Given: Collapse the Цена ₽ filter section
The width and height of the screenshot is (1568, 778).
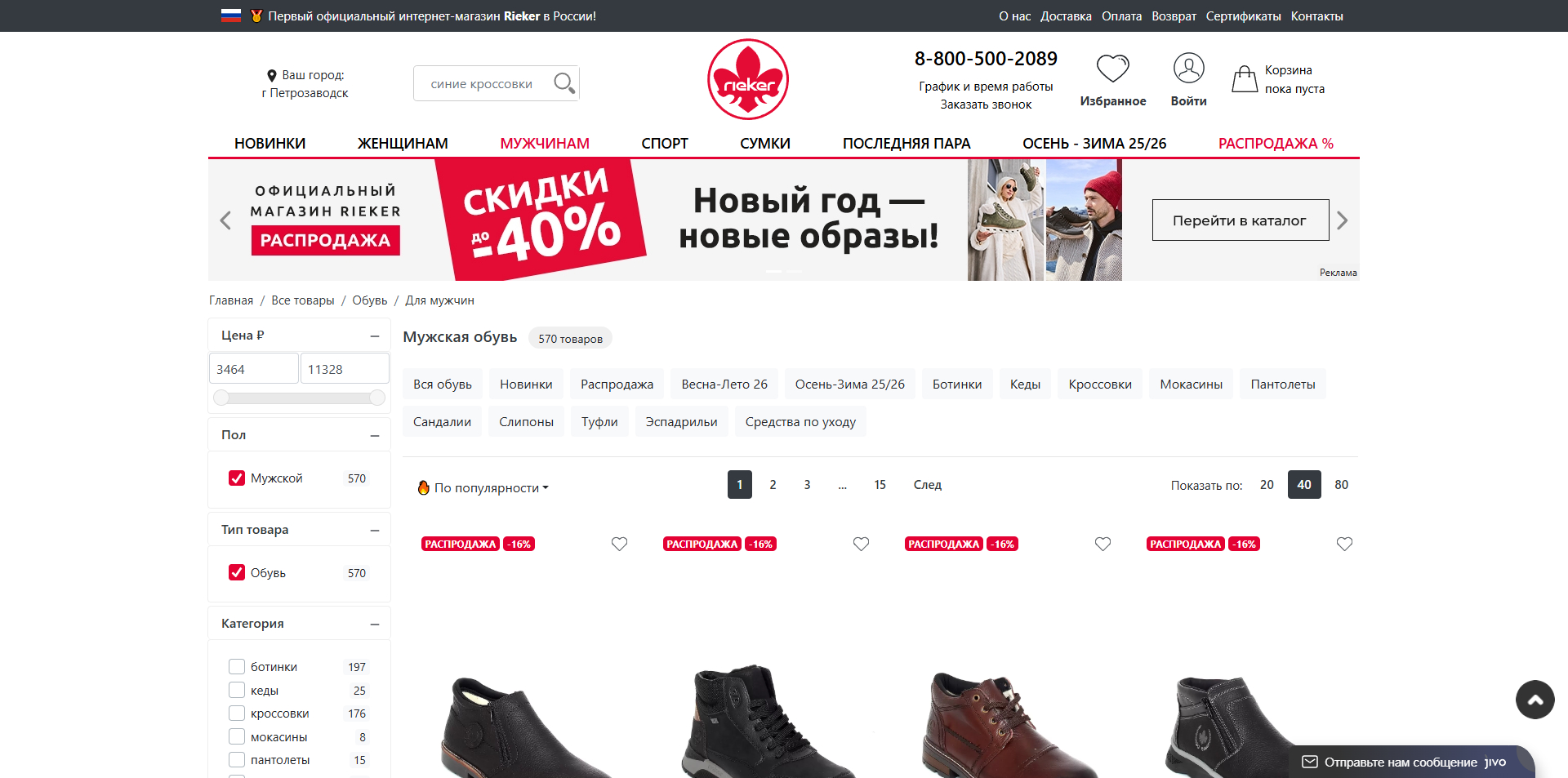Looking at the screenshot, I should (x=375, y=336).
